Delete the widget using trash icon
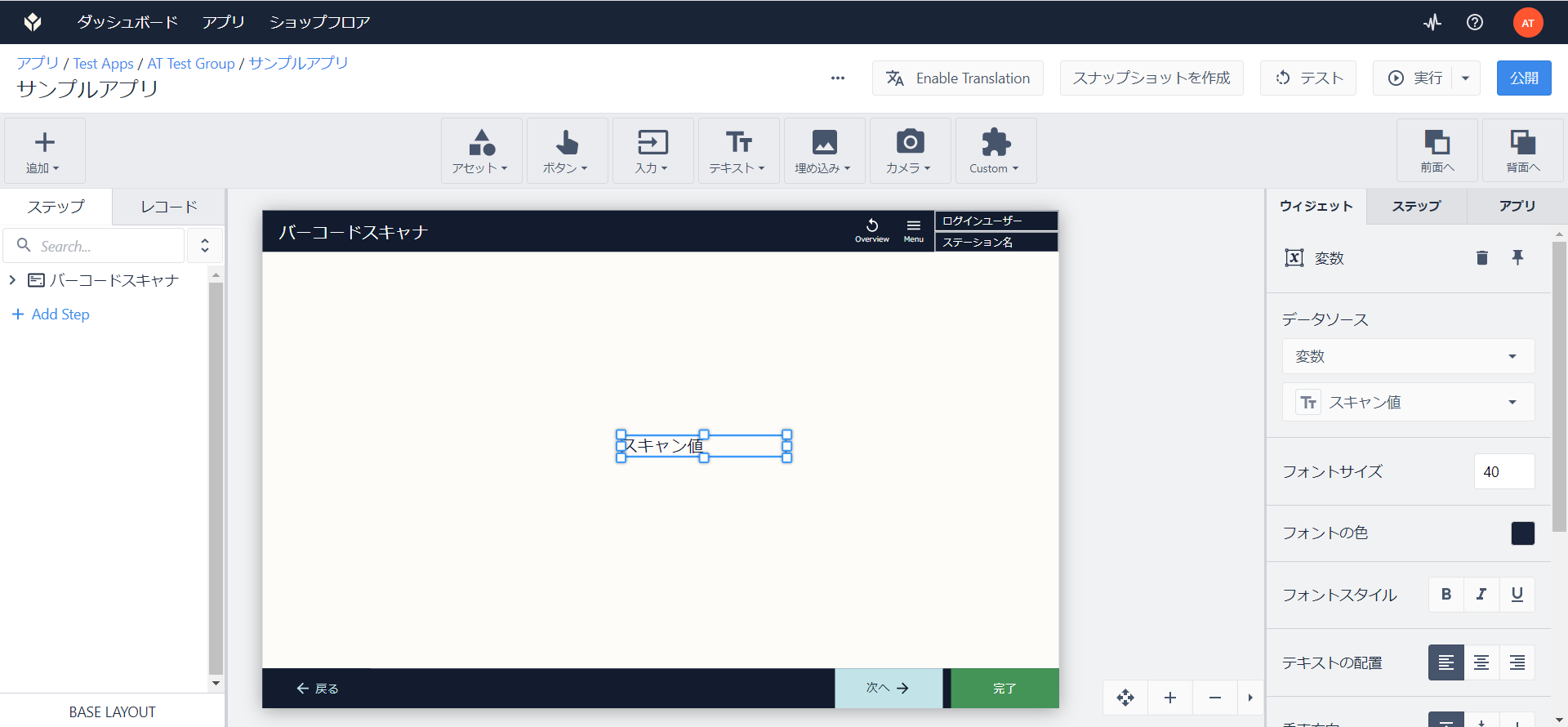This screenshot has width=1568, height=727. pos(1482,258)
